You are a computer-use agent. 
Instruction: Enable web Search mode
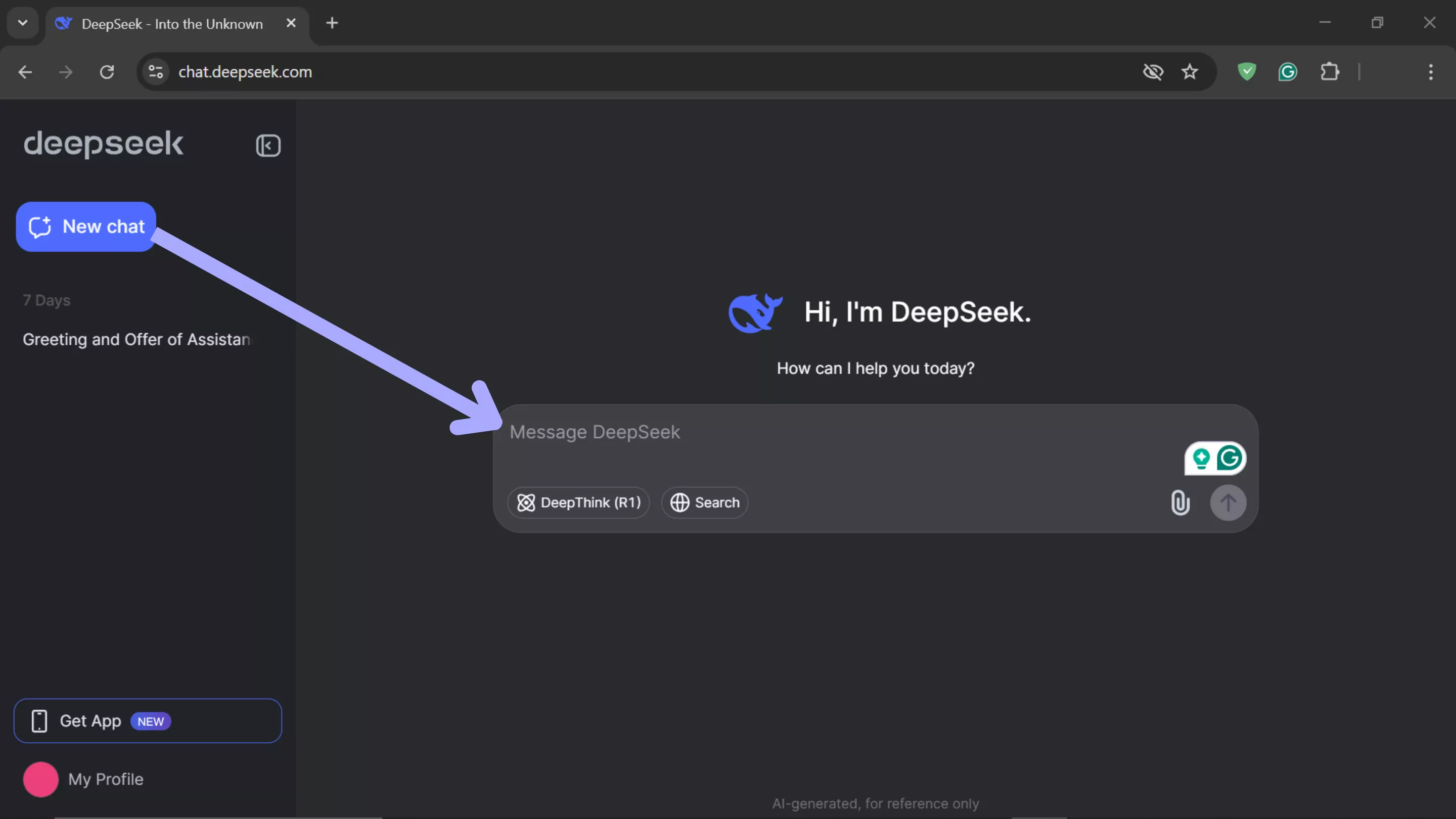click(x=704, y=503)
